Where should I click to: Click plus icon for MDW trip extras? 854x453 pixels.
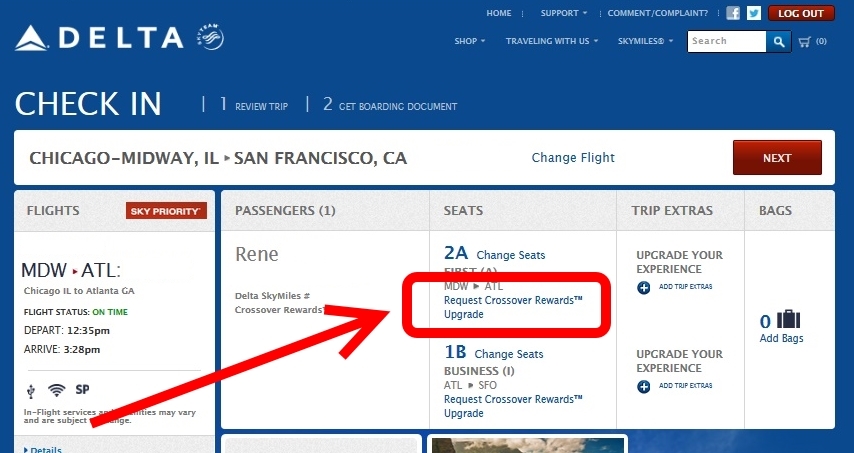[642, 288]
